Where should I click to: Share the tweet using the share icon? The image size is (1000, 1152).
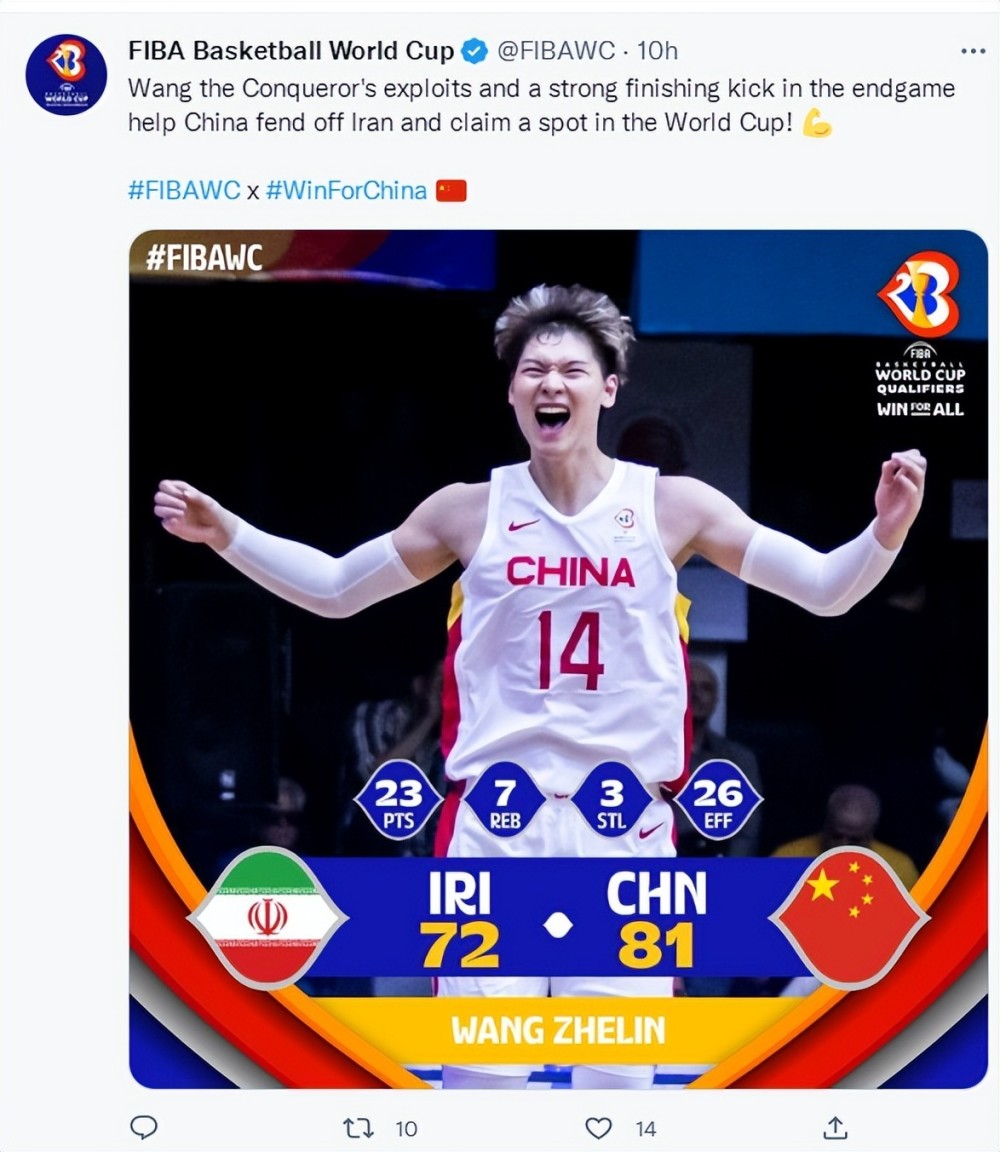(x=835, y=1127)
